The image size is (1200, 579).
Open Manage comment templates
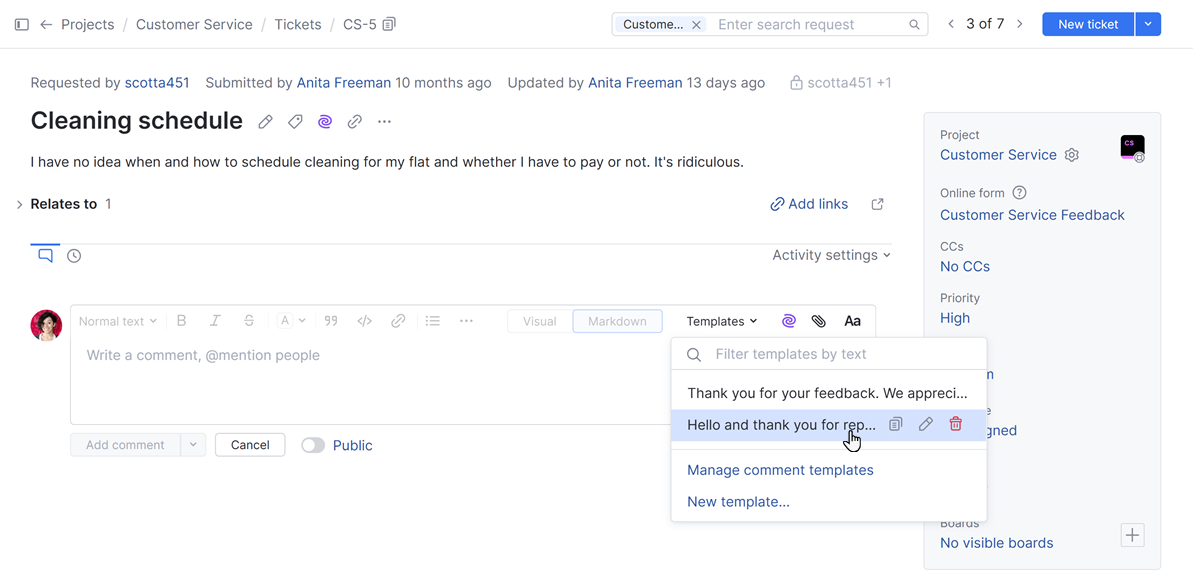[x=780, y=469]
